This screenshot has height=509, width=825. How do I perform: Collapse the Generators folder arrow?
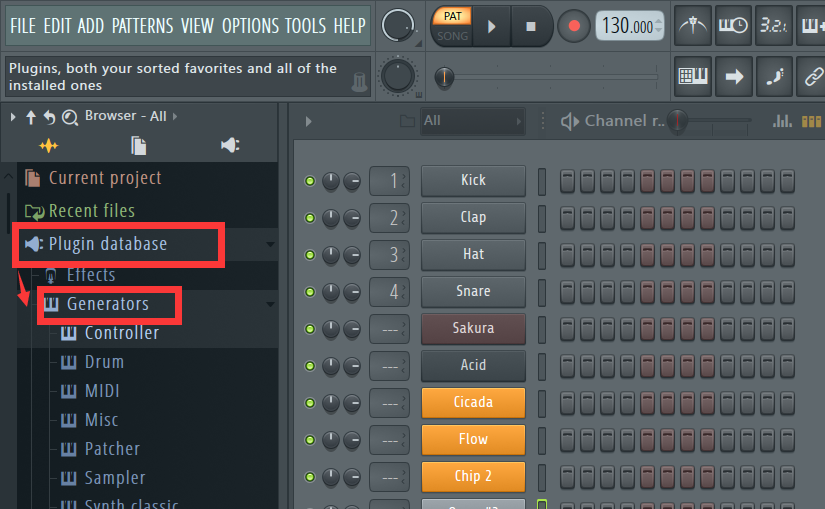pyautogui.click(x=270, y=304)
